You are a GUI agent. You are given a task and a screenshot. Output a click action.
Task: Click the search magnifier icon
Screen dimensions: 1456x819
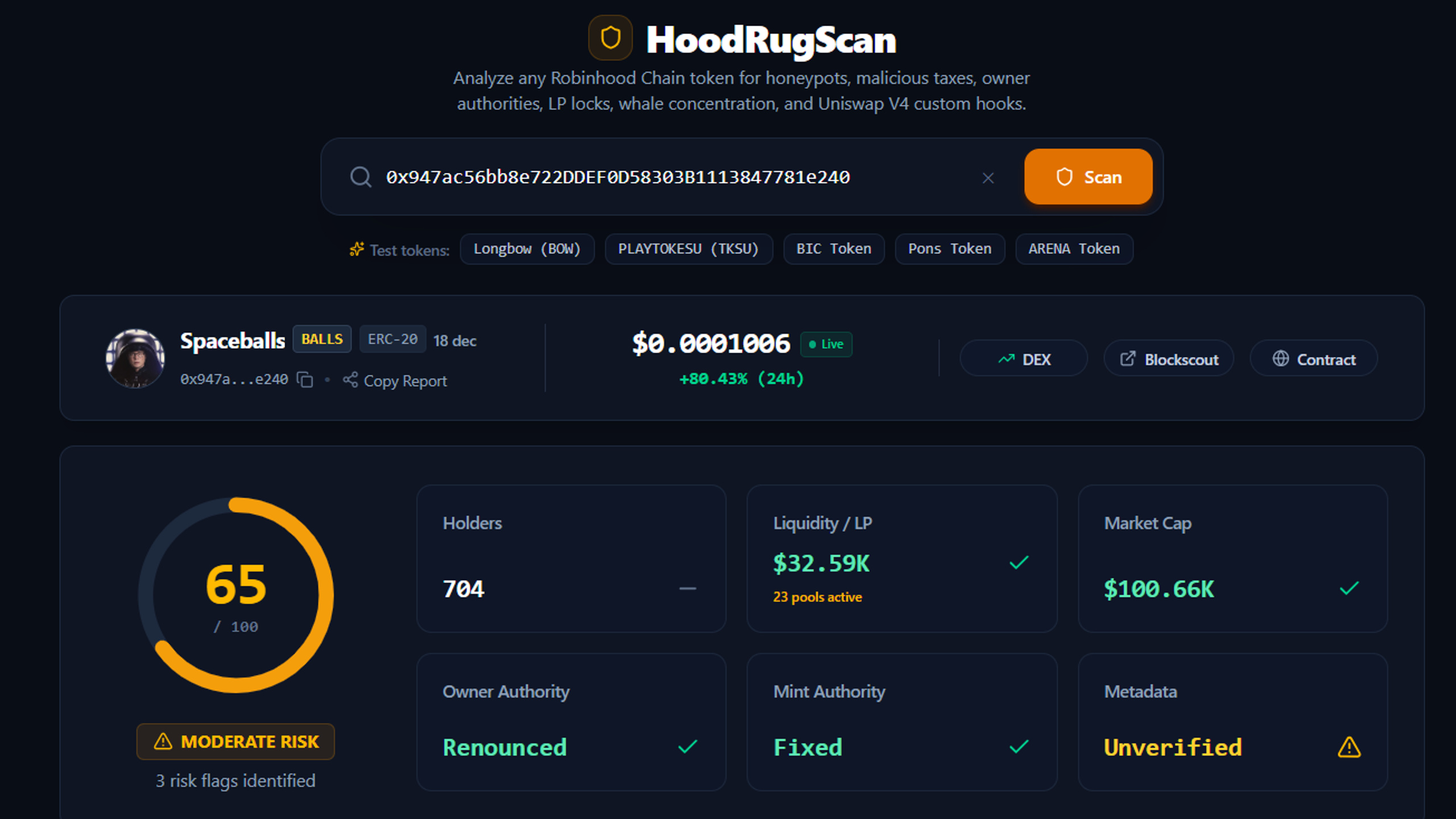click(361, 177)
